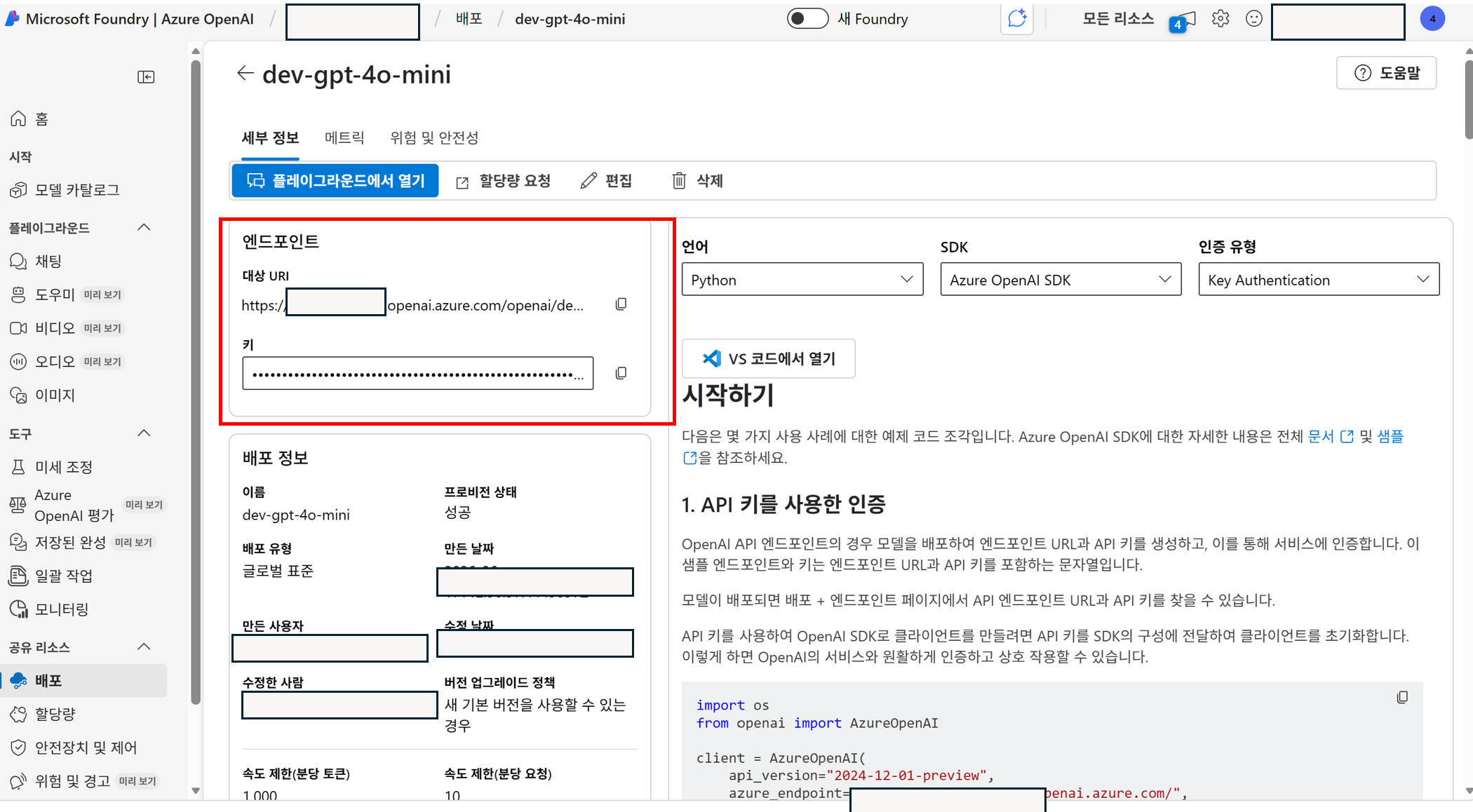Click the Microsoft Foundry logo
The width and height of the screenshot is (1473, 812).
12,19
